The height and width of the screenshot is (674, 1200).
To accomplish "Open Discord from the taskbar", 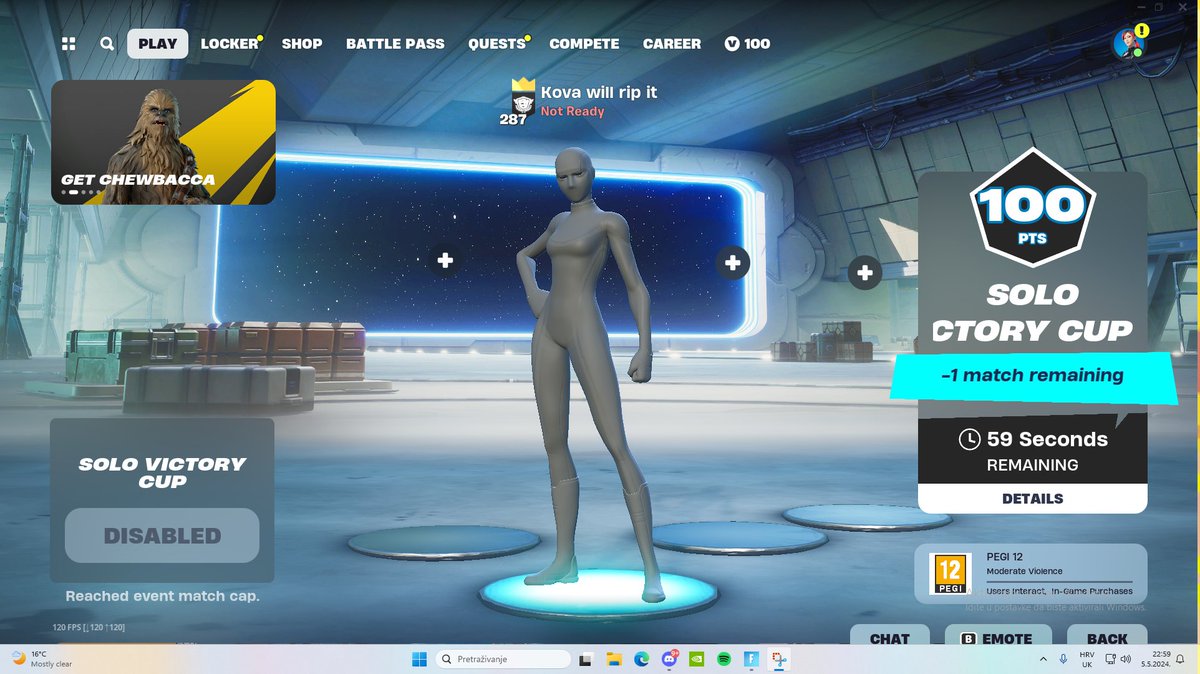I will point(668,659).
